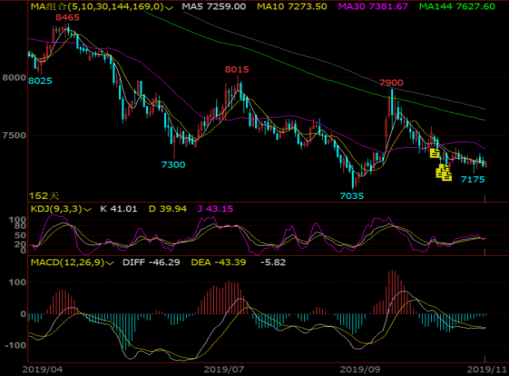Screen dimensions: 509x376
Task: Click the 7175 low price label
Action: click(473, 180)
